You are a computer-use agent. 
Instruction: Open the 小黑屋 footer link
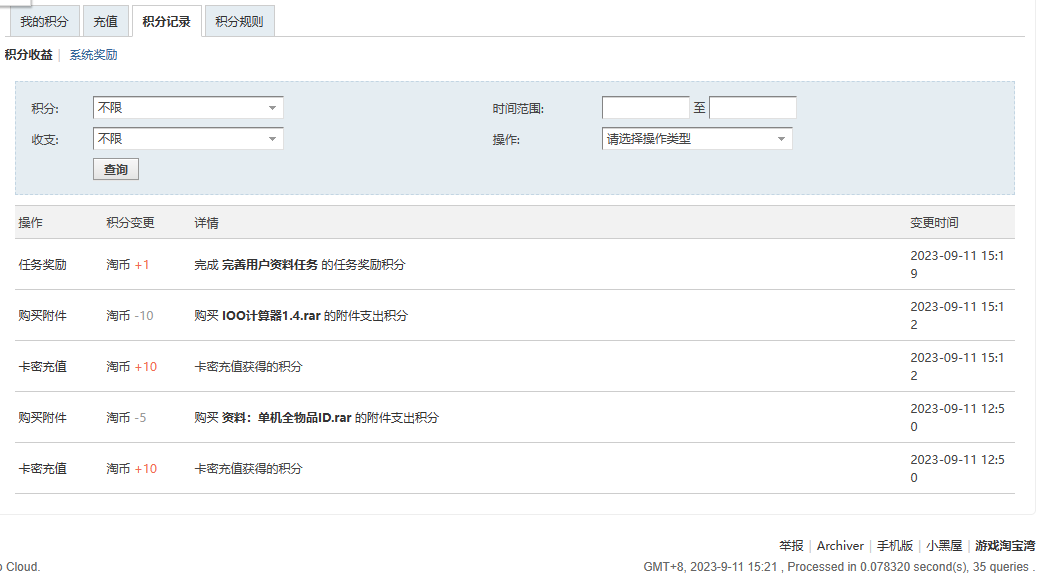944,546
